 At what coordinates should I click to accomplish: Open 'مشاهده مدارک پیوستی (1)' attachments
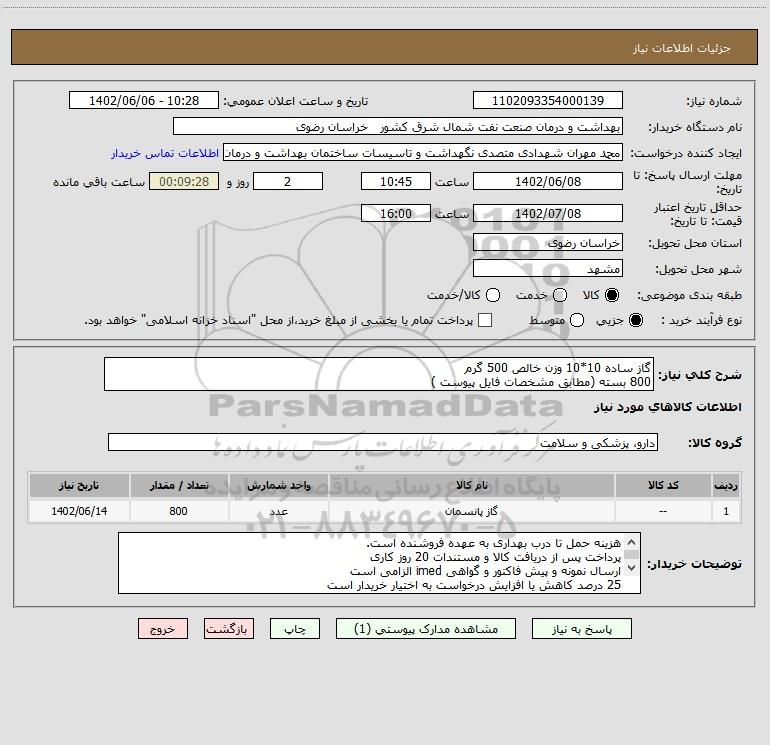[426, 629]
